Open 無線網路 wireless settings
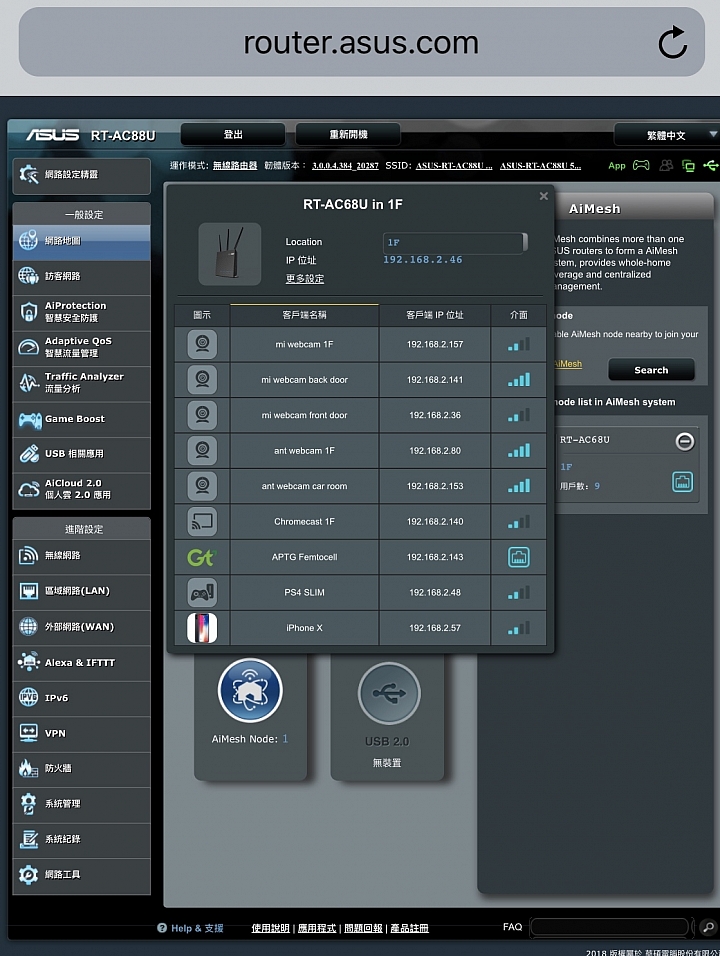The image size is (720, 956). (x=82, y=556)
